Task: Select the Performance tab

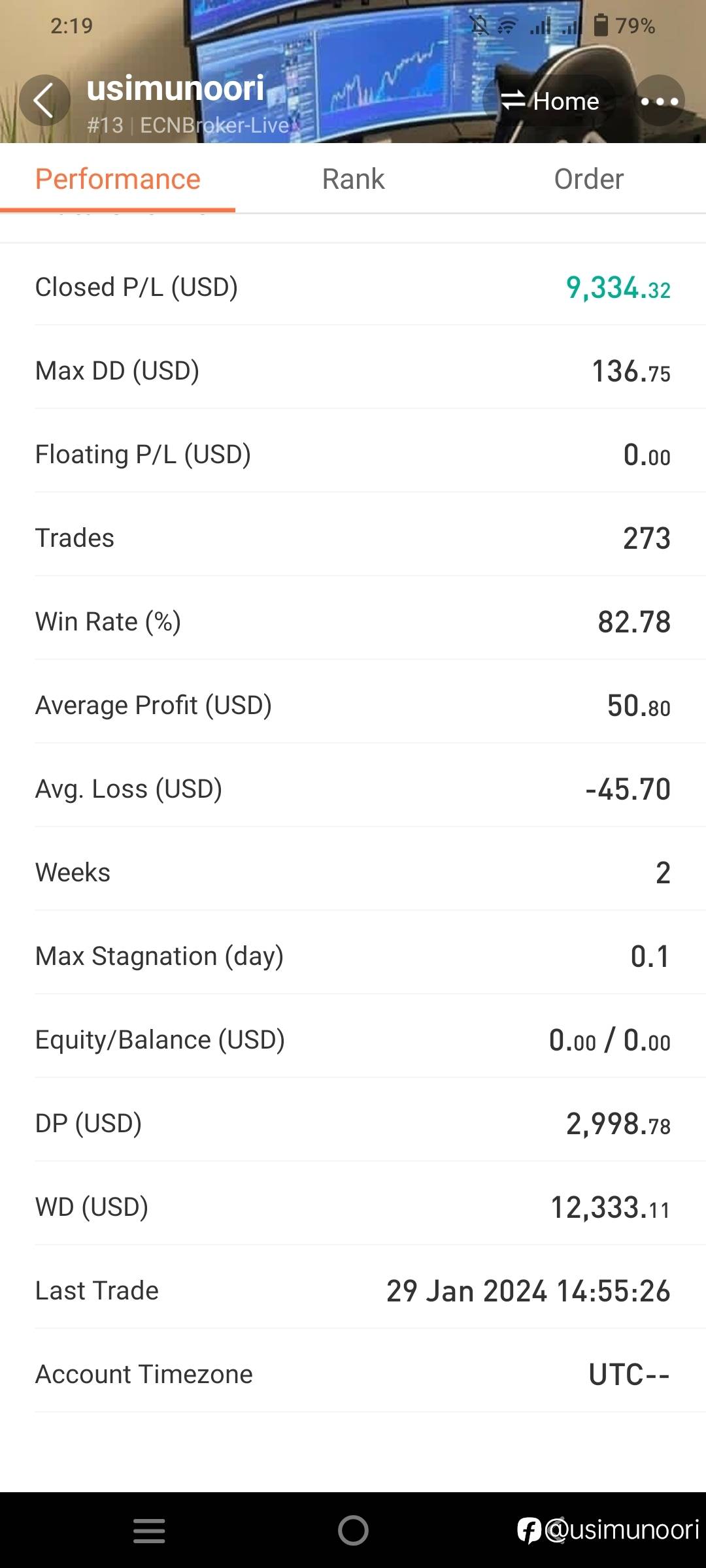Action: (118, 179)
